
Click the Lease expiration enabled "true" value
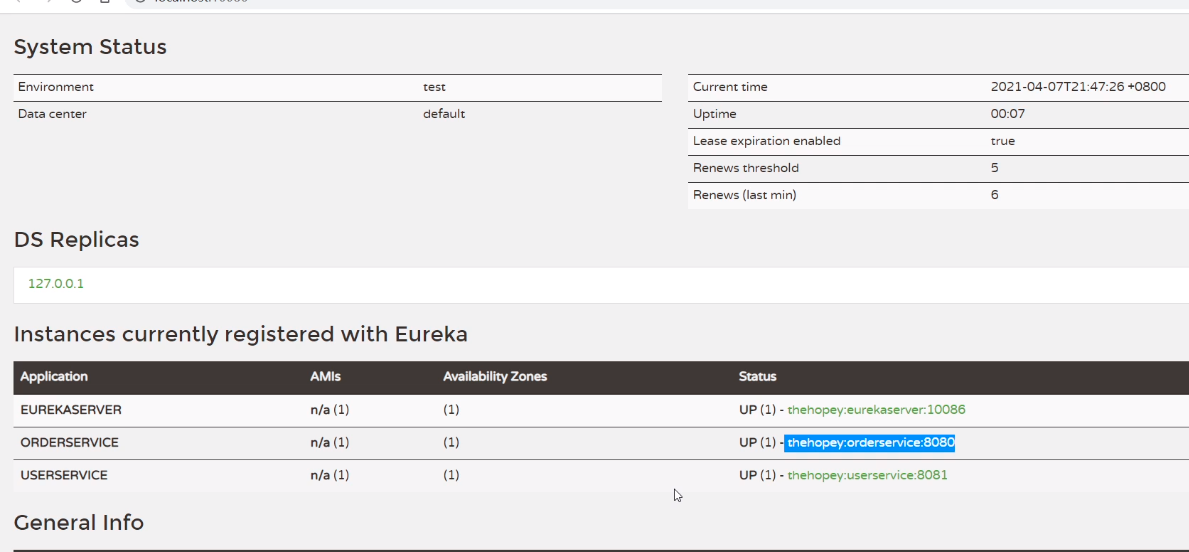pyautogui.click(x=1002, y=141)
